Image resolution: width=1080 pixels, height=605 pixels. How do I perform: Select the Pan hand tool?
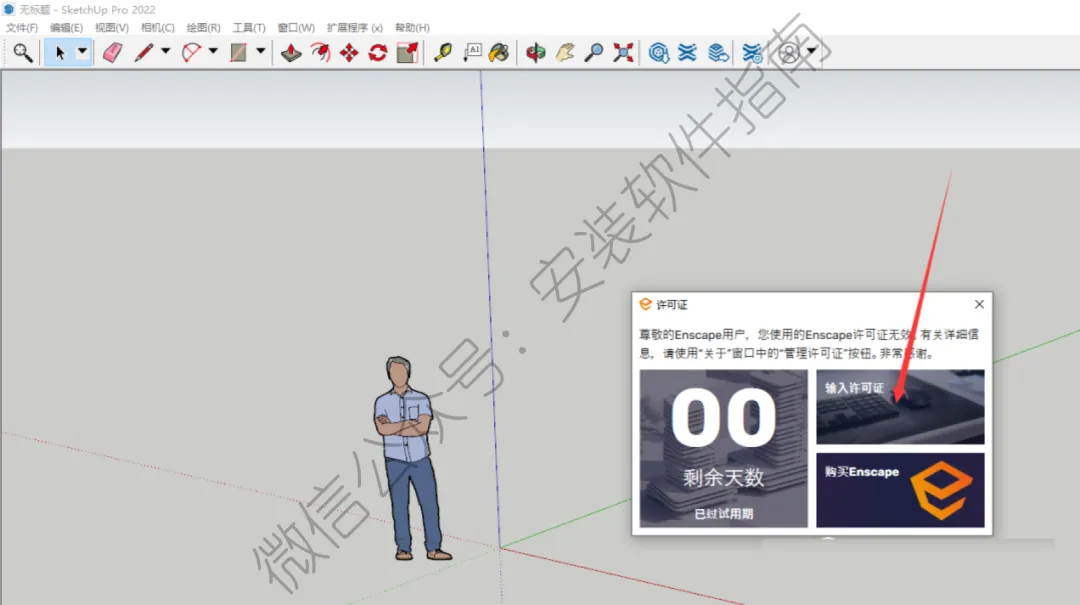[x=565, y=53]
